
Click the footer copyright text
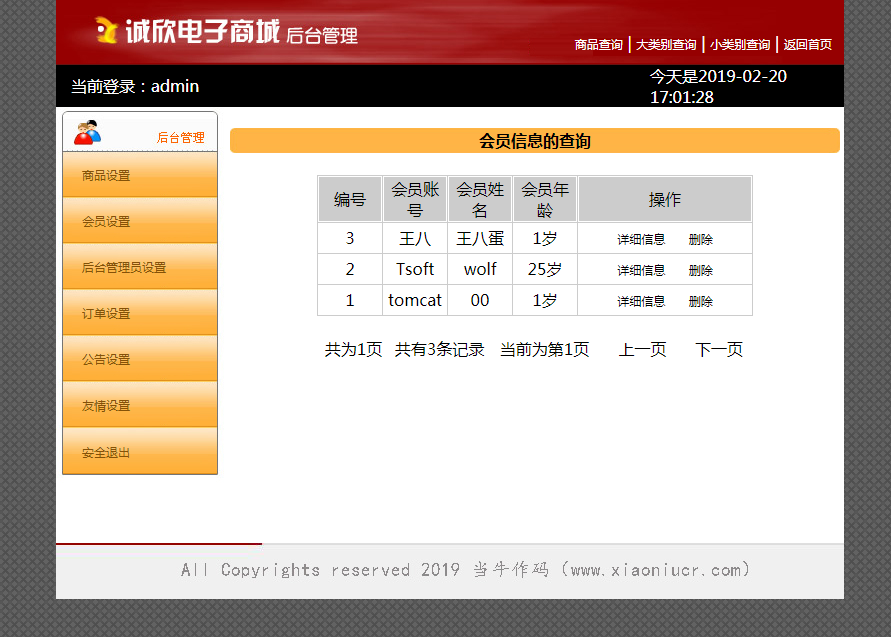[x=465, y=569]
